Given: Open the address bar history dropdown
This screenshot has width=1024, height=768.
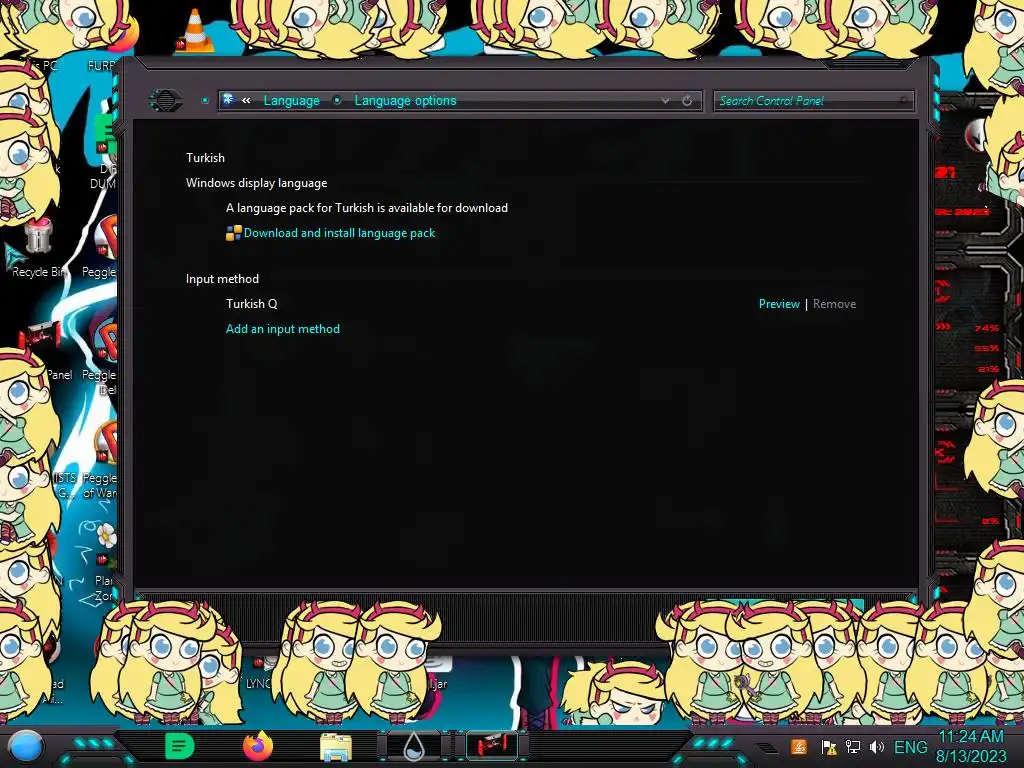Looking at the screenshot, I should point(665,101).
